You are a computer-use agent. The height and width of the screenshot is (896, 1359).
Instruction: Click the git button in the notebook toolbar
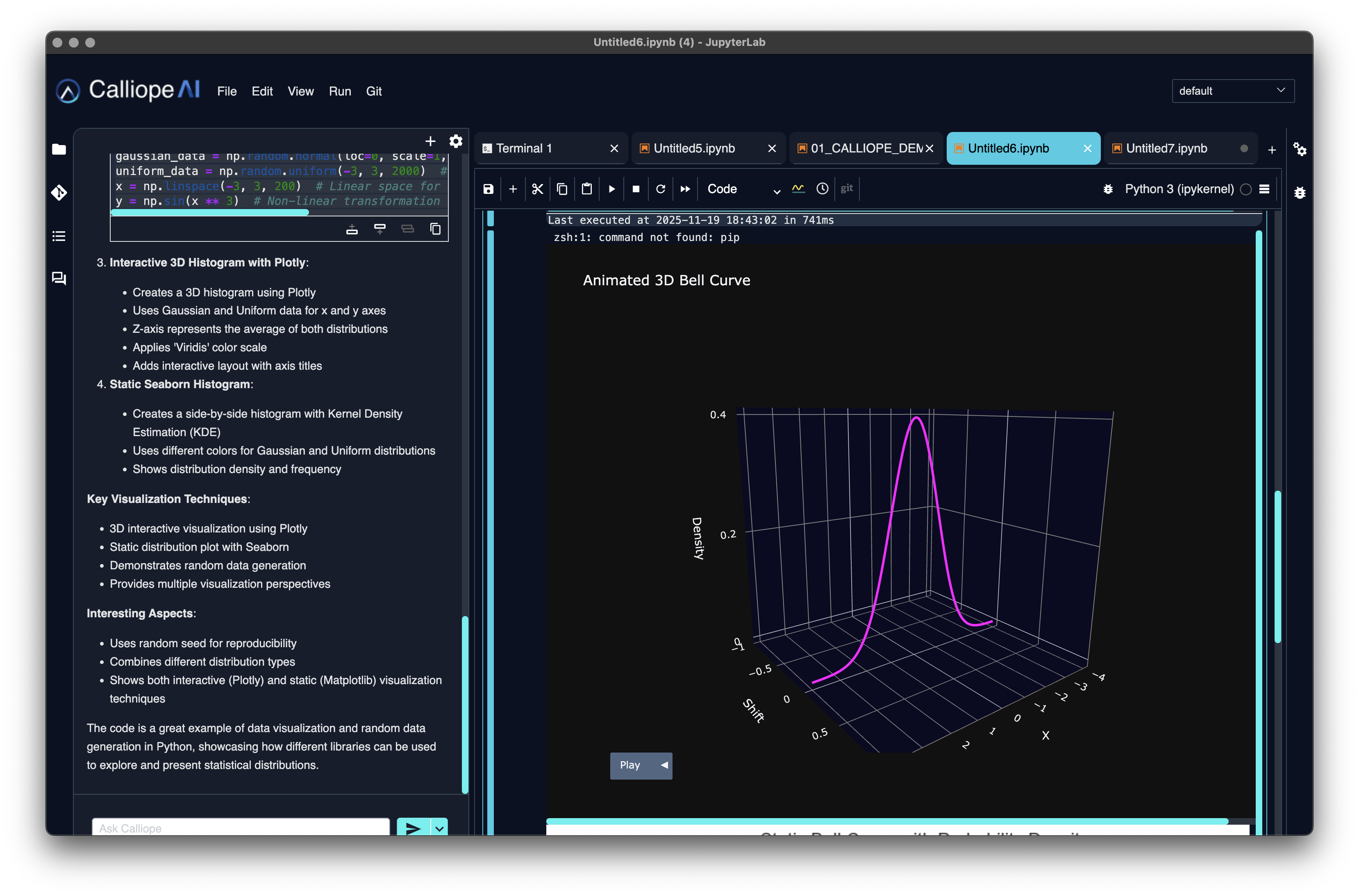coord(847,189)
